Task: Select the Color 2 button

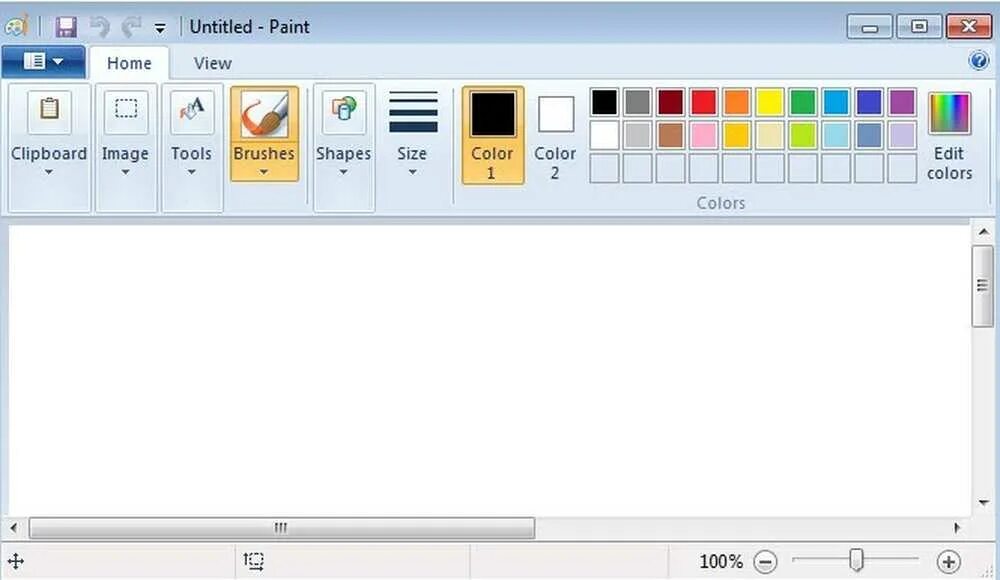Action: (x=555, y=135)
